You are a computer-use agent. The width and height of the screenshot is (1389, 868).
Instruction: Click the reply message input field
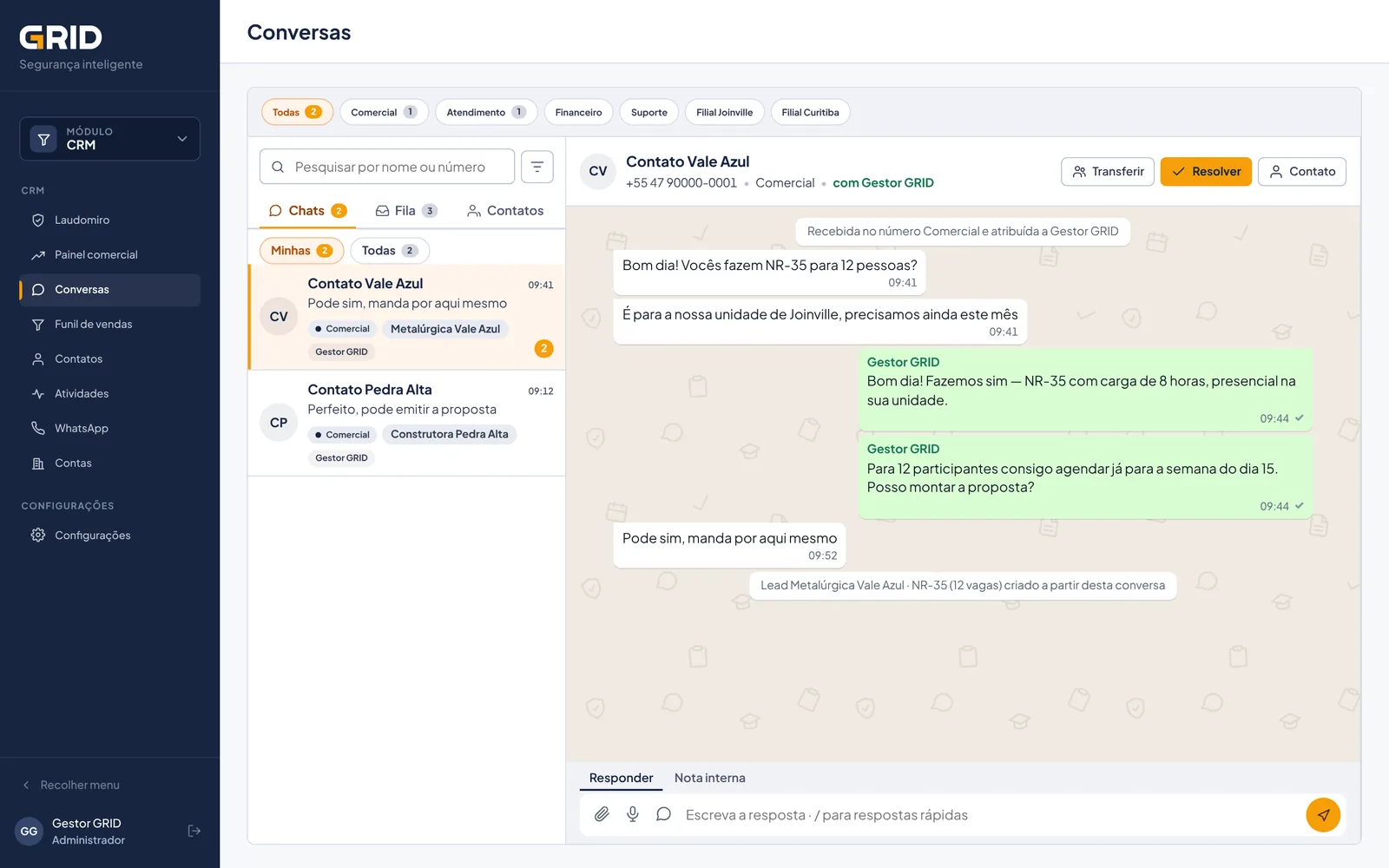tap(990, 815)
